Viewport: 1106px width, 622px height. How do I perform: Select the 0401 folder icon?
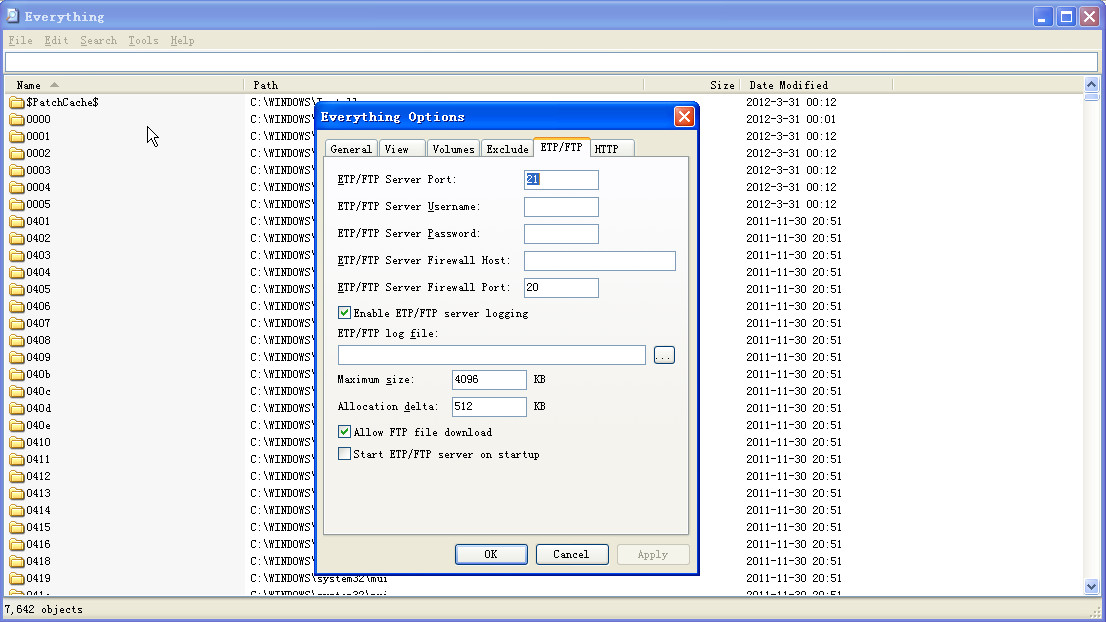click(x=17, y=221)
